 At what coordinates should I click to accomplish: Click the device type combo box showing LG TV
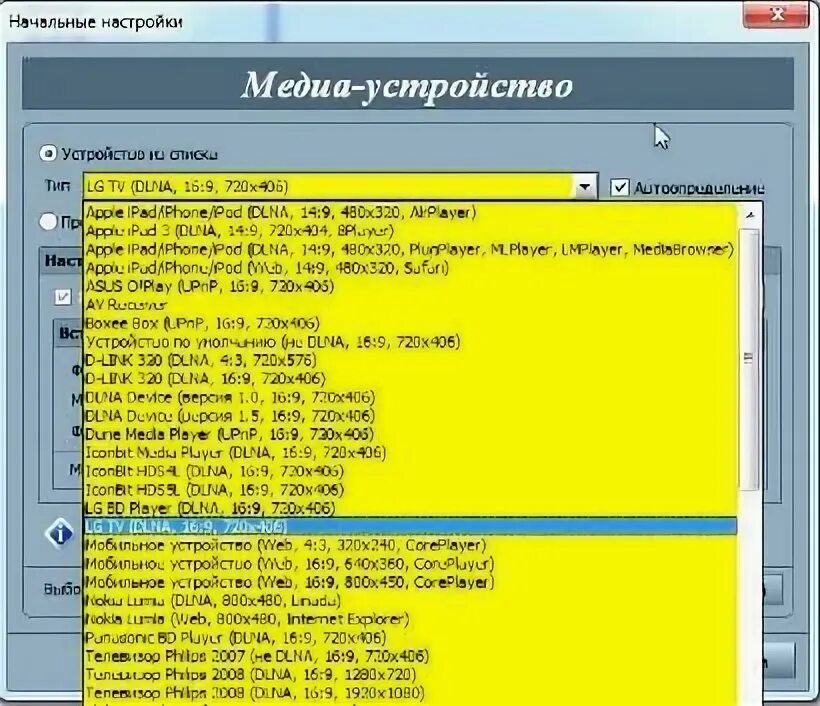[340, 187]
